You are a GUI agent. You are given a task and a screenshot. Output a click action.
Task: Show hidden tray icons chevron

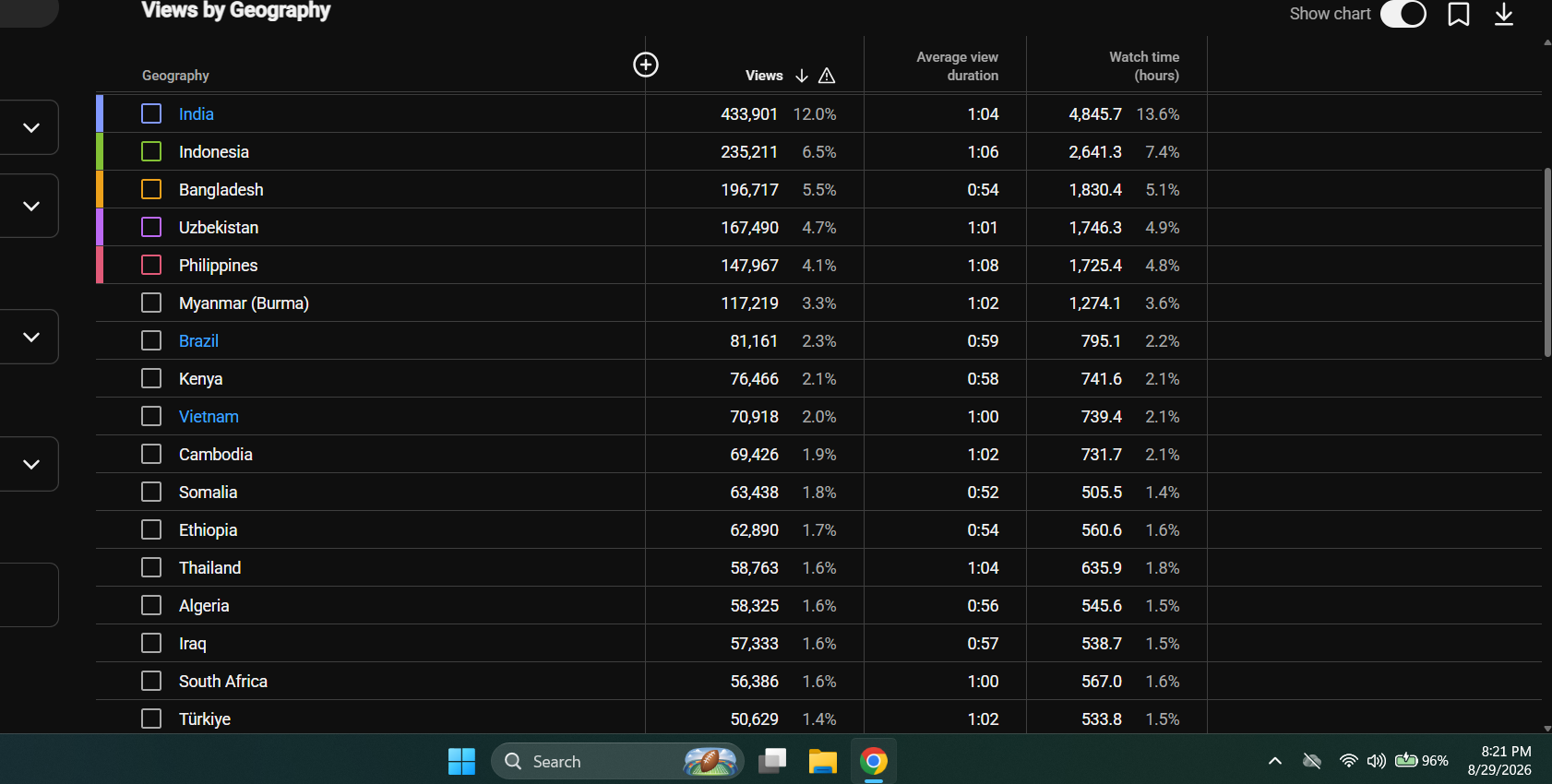tap(1275, 761)
